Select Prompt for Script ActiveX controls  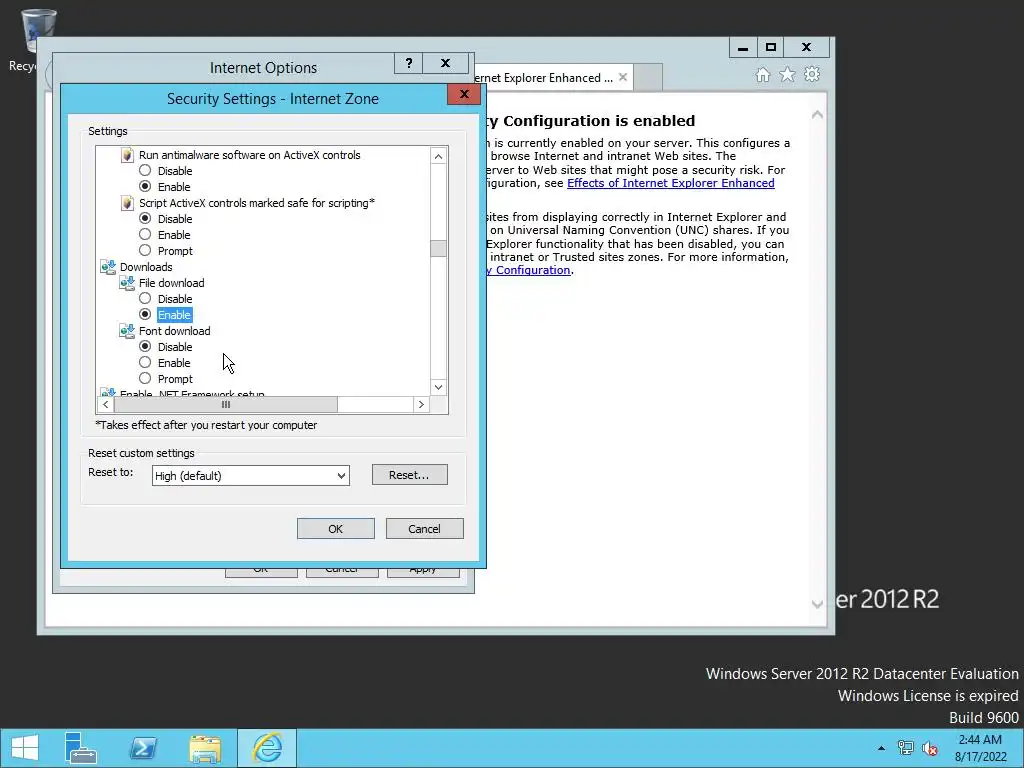tap(145, 251)
